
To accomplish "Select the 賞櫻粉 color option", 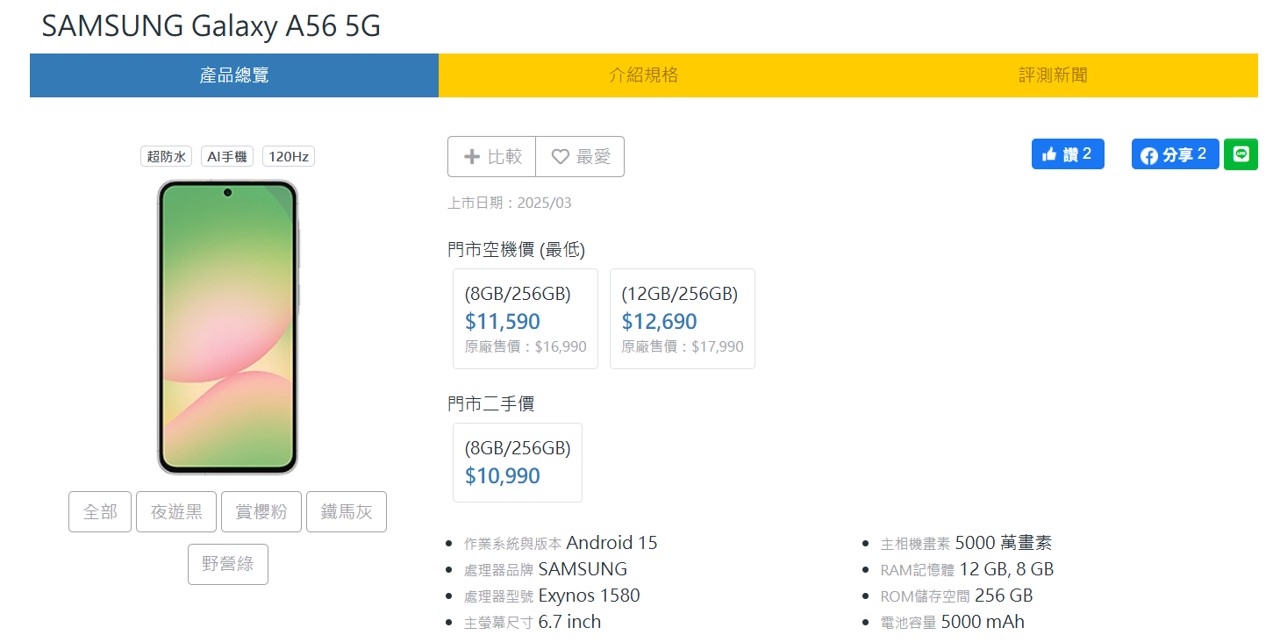I will [262, 511].
